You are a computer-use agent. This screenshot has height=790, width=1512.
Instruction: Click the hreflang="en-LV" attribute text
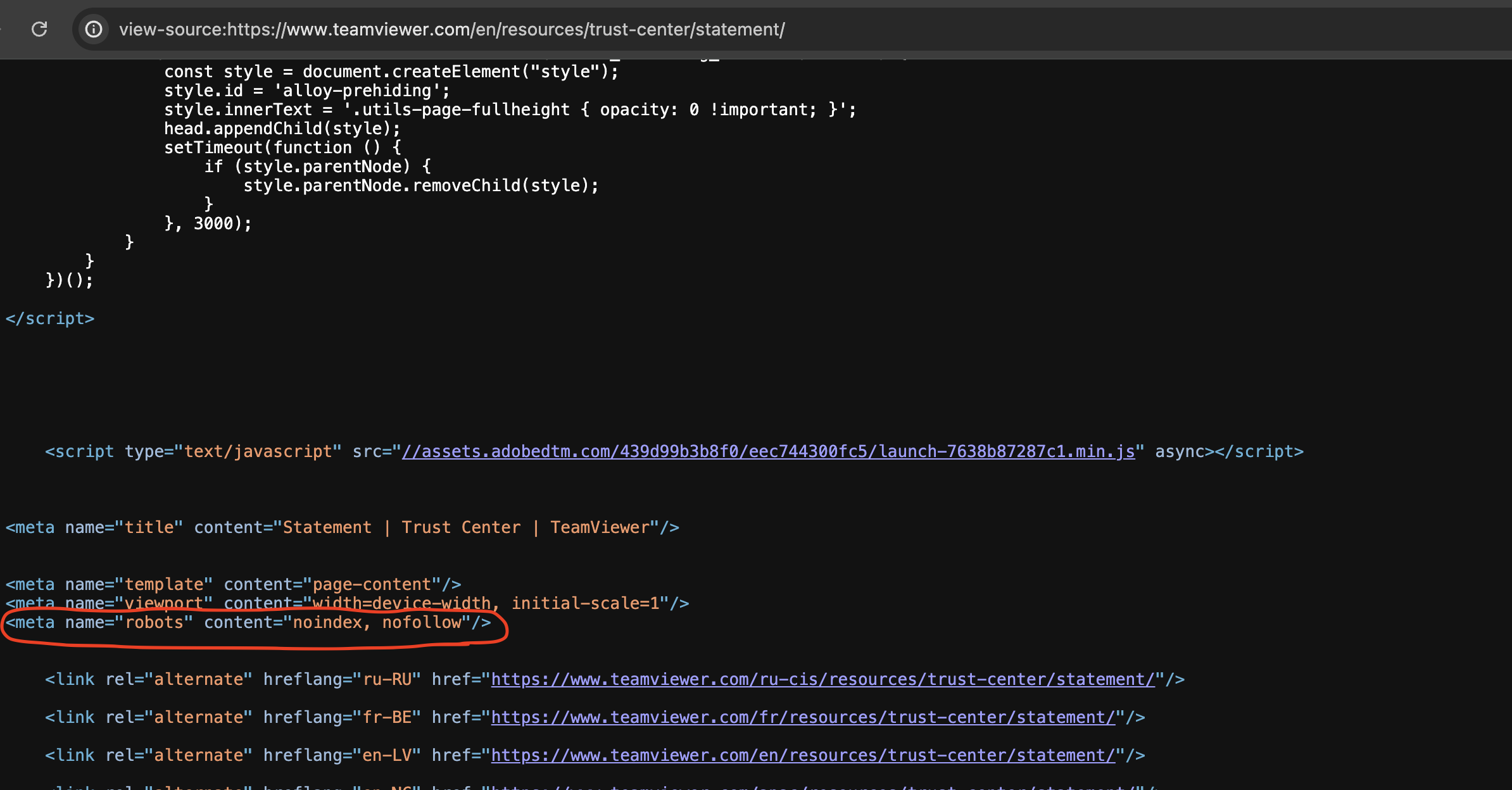[342, 755]
